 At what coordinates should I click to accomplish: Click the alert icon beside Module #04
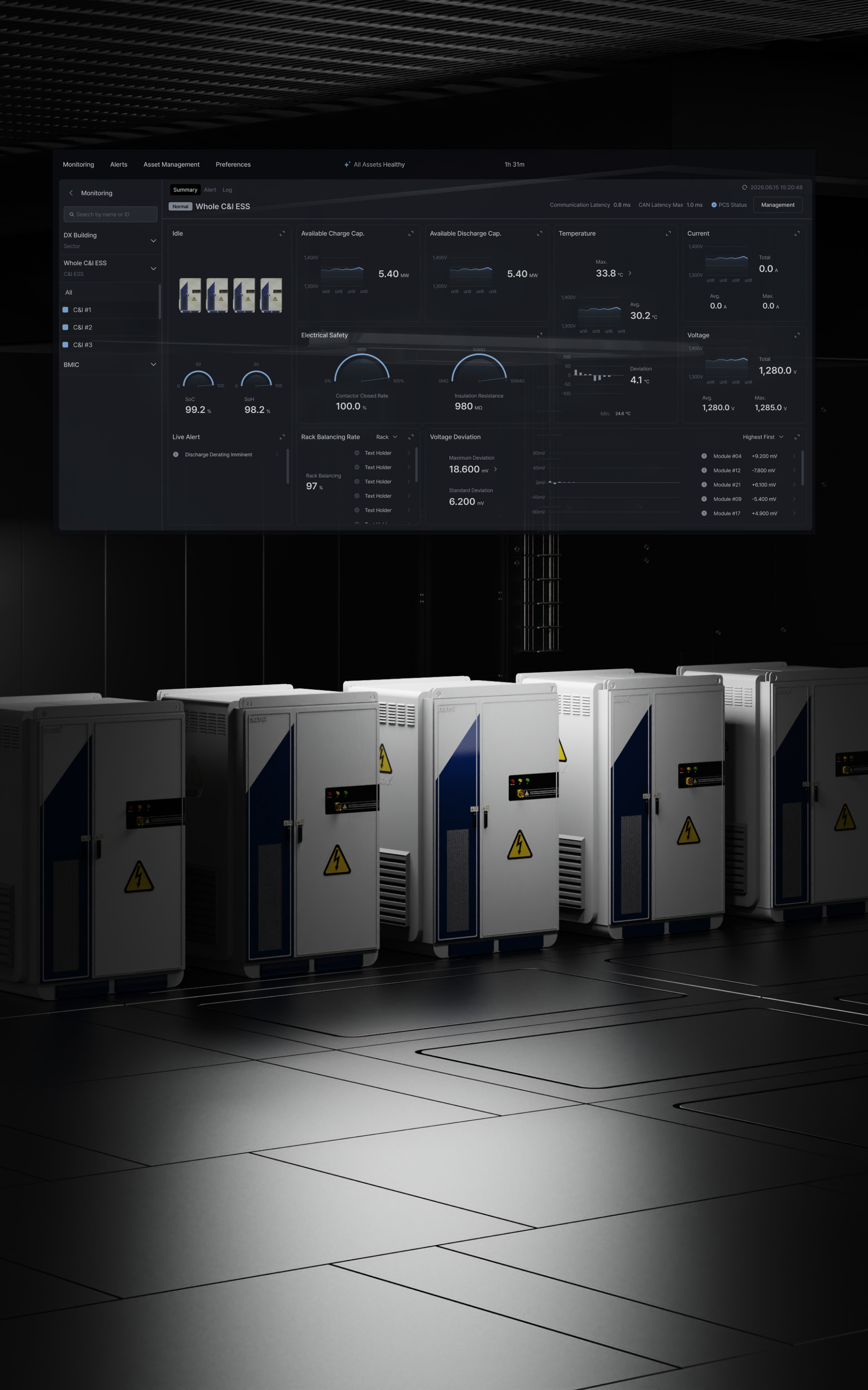click(x=704, y=456)
